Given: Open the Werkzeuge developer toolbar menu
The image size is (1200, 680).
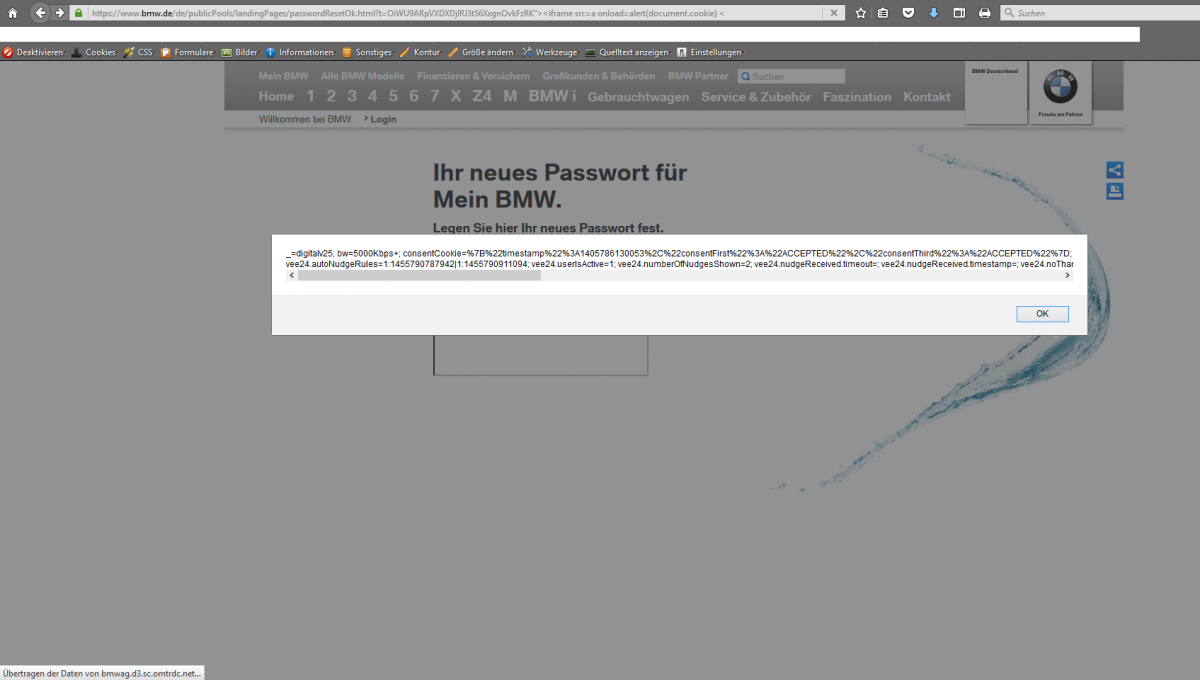Looking at the screenshot, I should coord(550,52).
